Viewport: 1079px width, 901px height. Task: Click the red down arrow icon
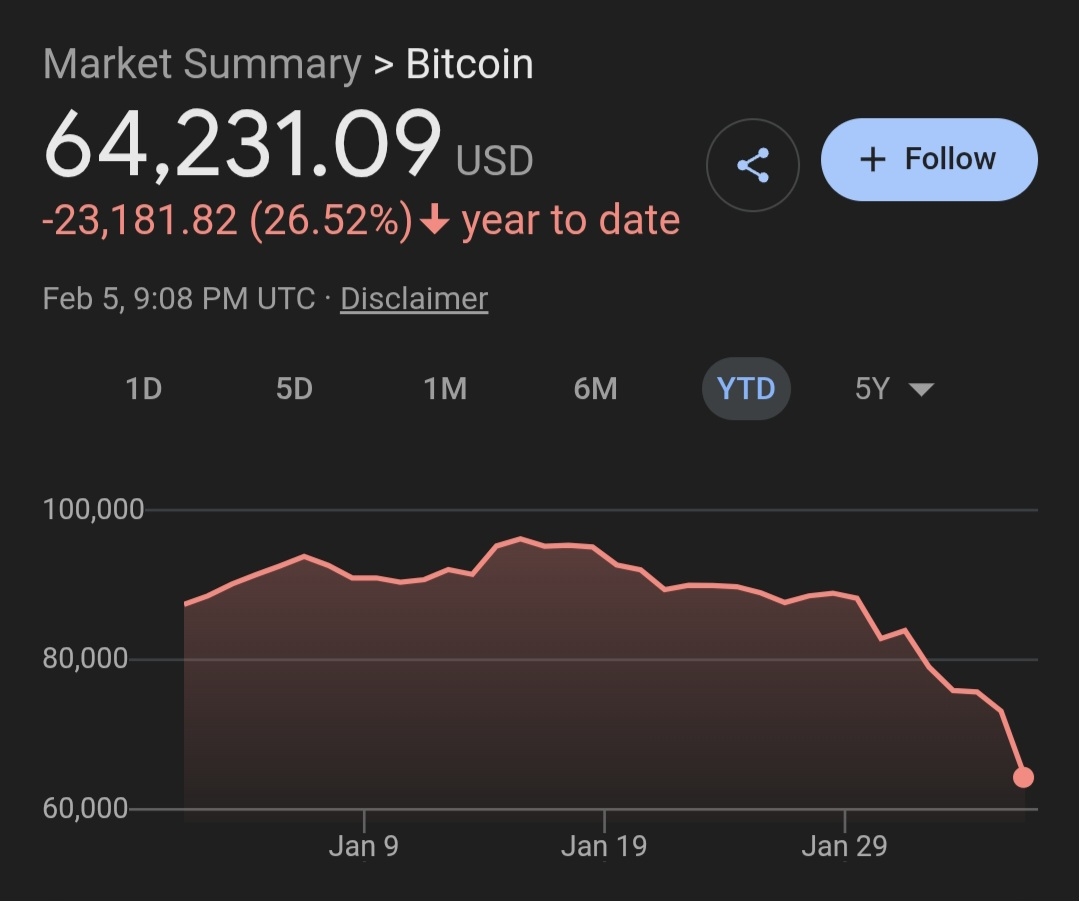point(434,221)
